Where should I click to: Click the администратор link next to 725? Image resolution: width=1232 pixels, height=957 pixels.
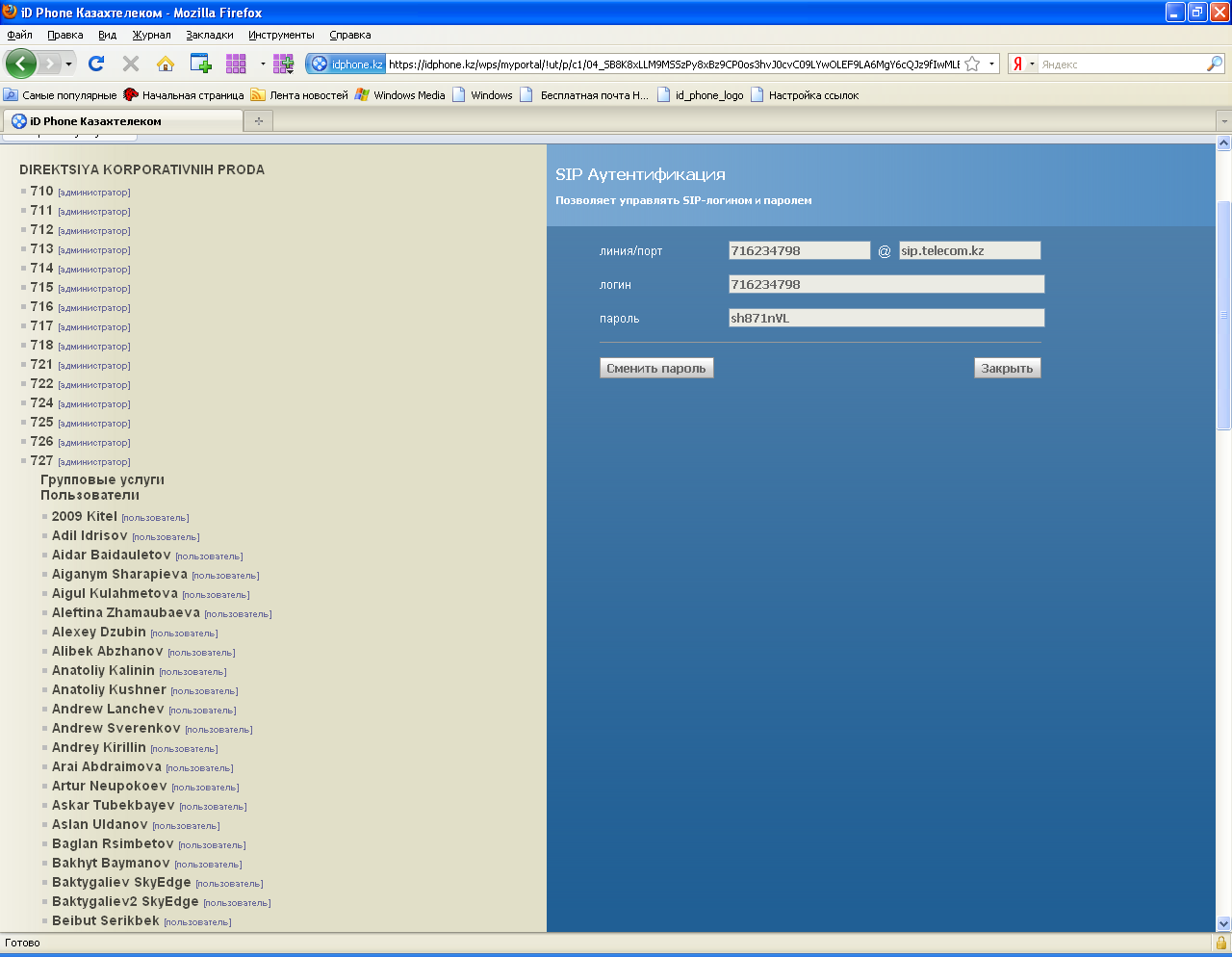pyautogui.click(x=94, y=424)
